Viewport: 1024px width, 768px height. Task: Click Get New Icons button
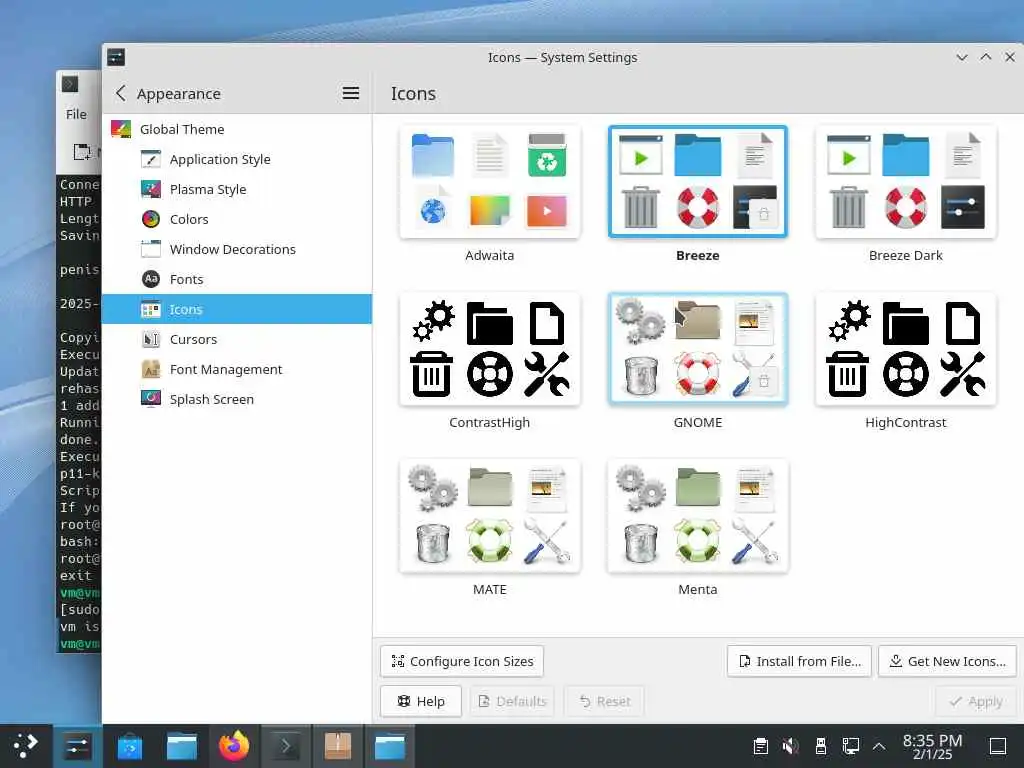tap(948, 662)
